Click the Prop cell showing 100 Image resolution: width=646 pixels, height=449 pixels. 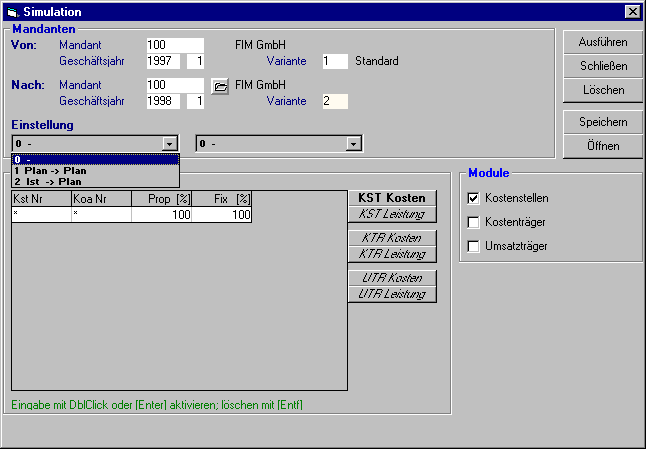click(x=162, y=215)
